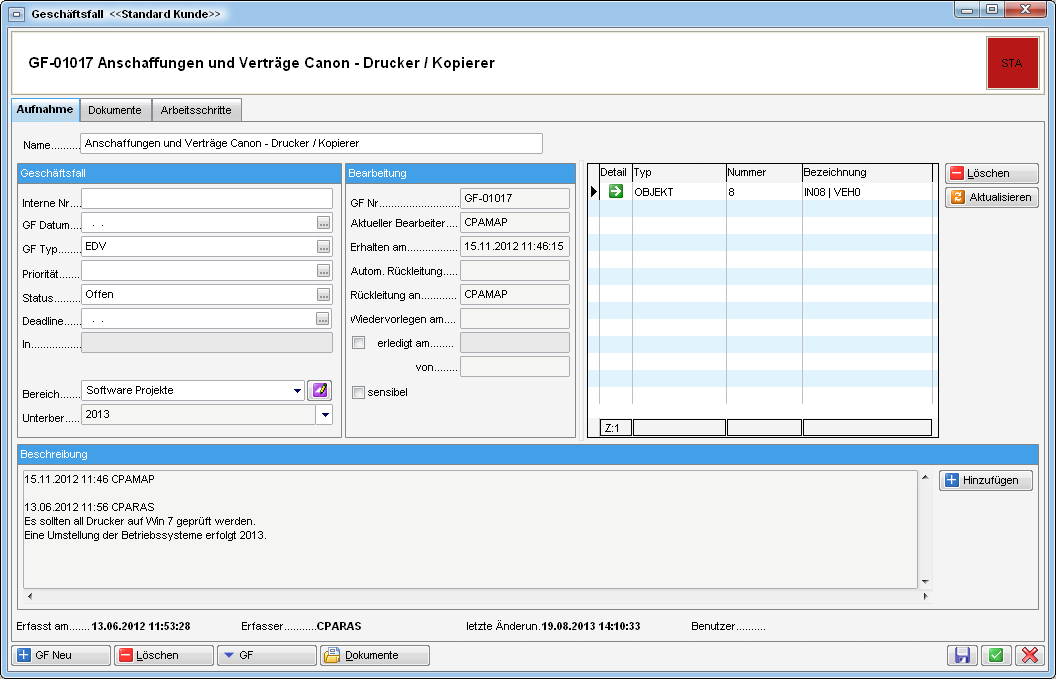Click the purple edit icon beside Bereich

click(319, 390)
